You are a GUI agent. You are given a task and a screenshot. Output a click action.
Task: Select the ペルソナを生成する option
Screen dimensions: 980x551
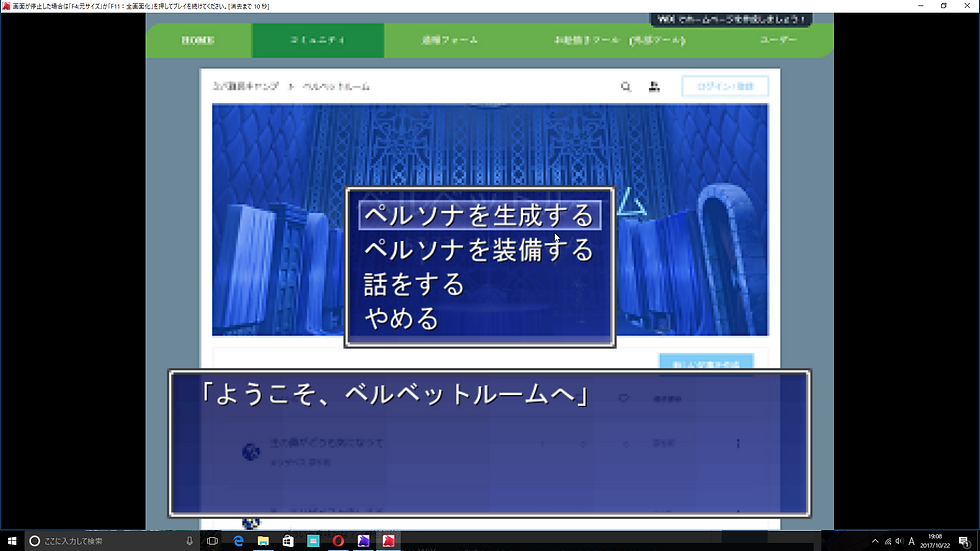(479, 216)
